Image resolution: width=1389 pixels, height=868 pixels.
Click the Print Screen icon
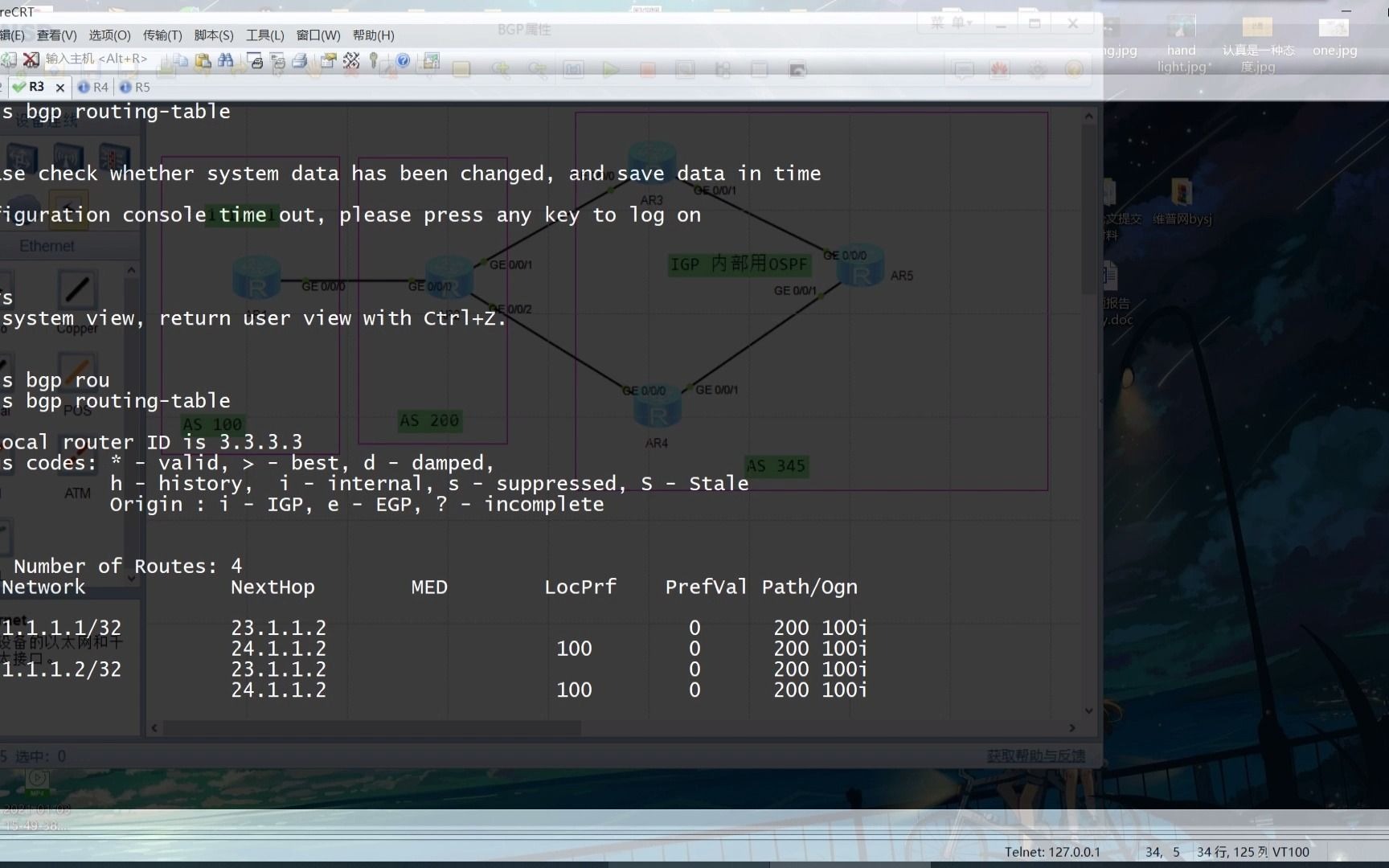256,60
